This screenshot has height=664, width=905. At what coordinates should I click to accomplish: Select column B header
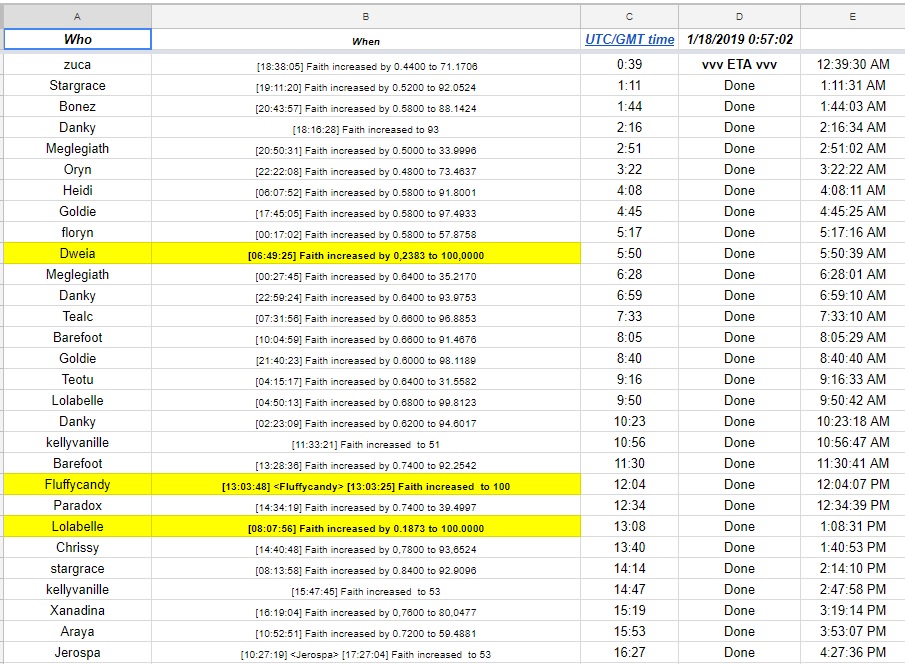pos(366,16)
